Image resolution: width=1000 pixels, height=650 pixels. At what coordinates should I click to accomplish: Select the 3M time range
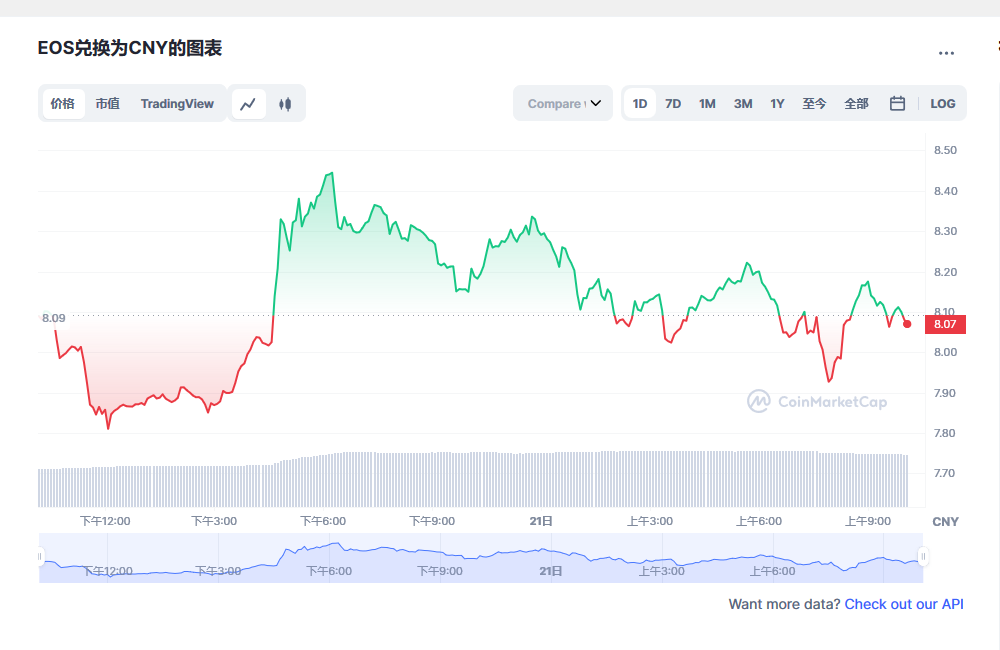click(x=742, y=103)
